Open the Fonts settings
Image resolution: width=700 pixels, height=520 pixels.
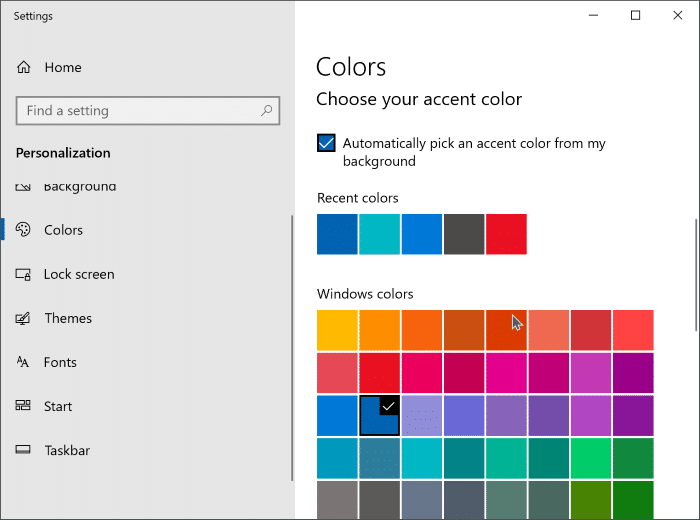[x=60, y=362]
